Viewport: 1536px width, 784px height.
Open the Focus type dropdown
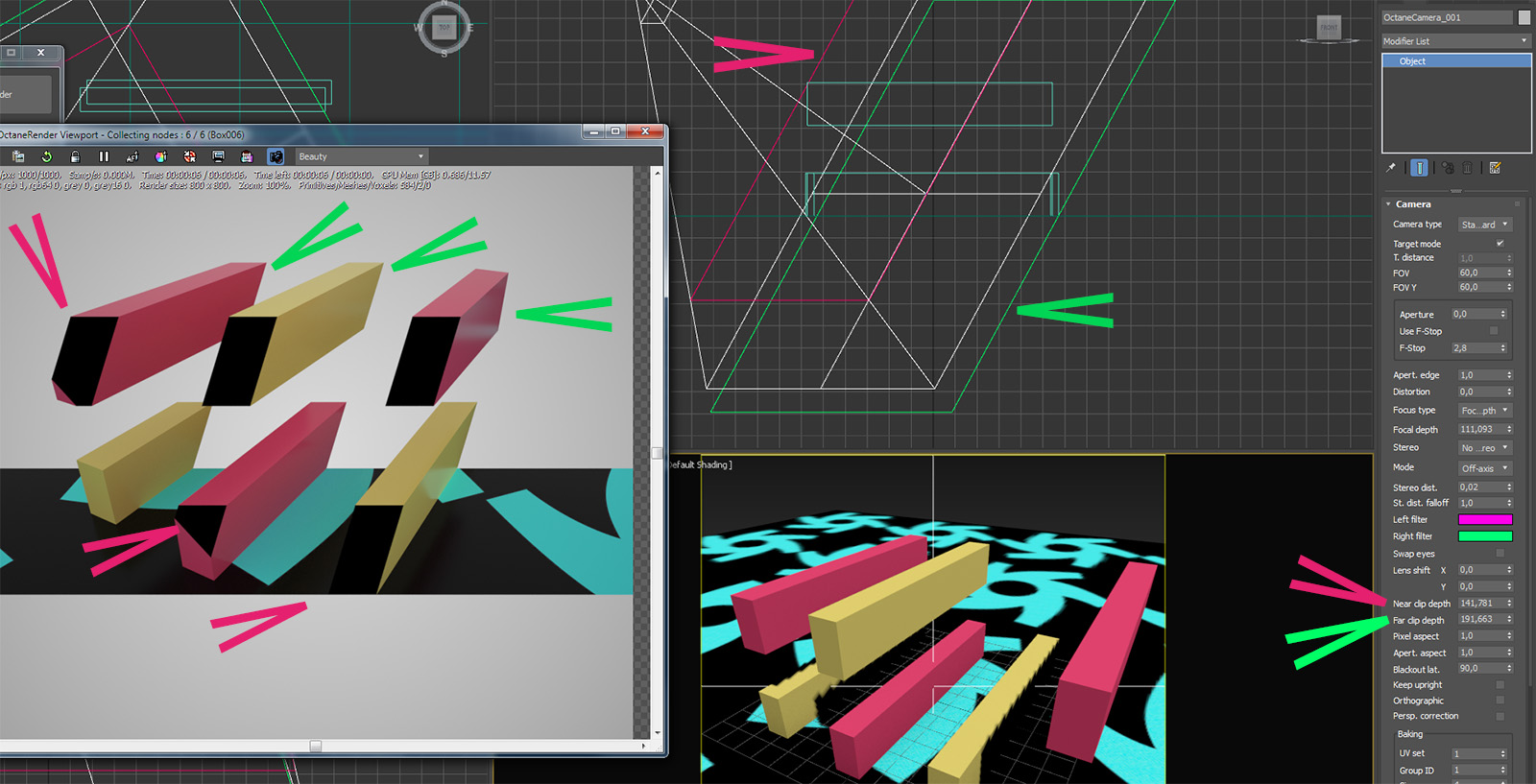click(x=1485, y=411)
